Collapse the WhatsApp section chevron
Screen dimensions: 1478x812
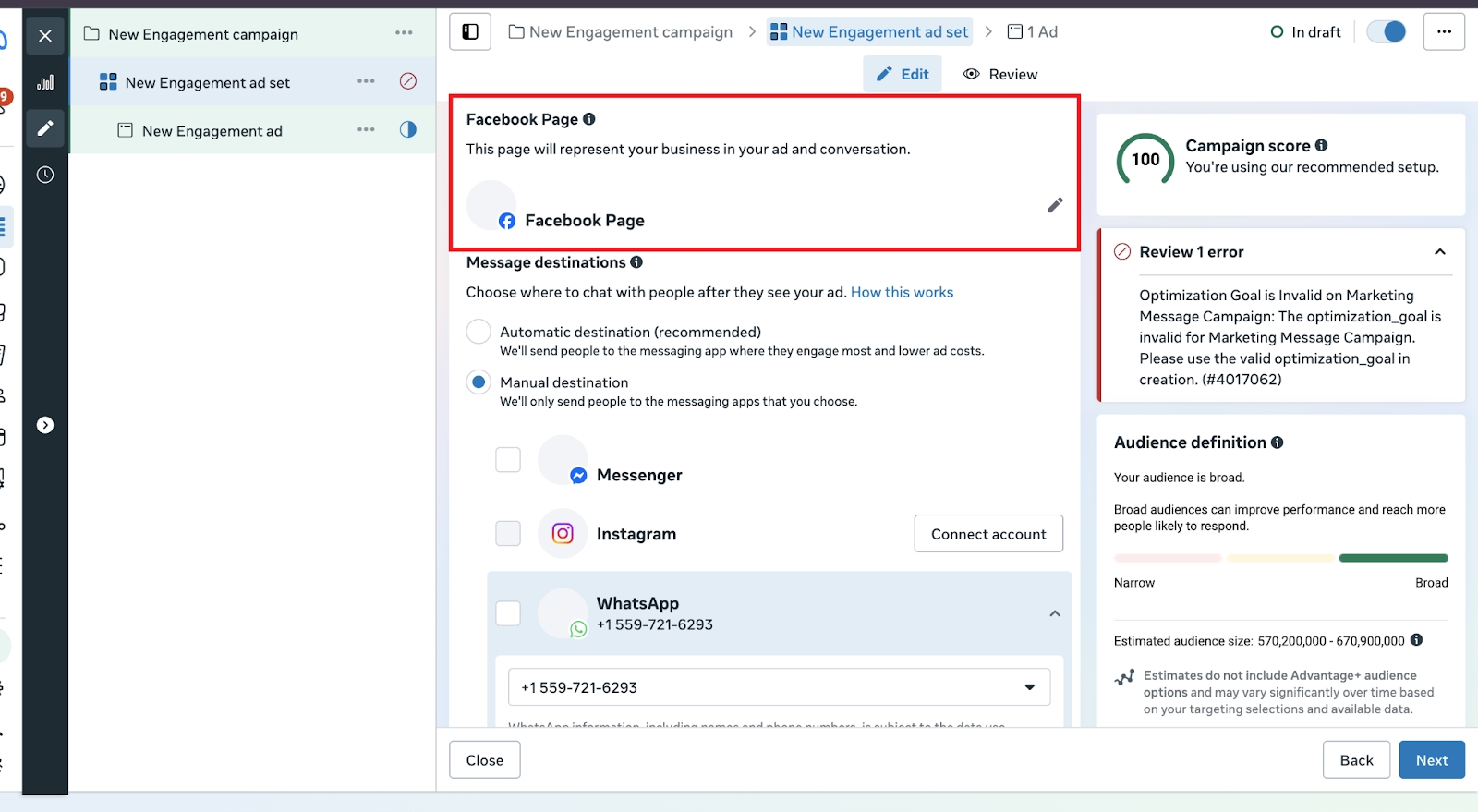coord(1054,613)
